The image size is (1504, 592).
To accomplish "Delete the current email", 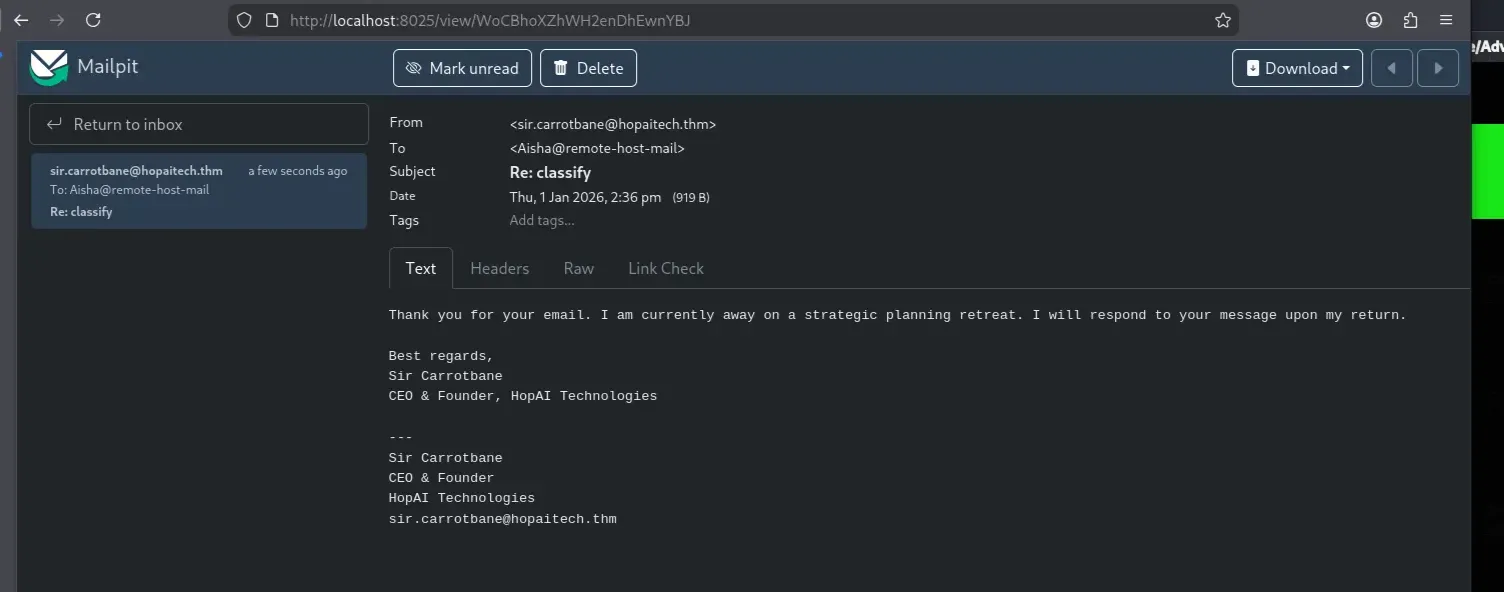I will click(588, 68).
